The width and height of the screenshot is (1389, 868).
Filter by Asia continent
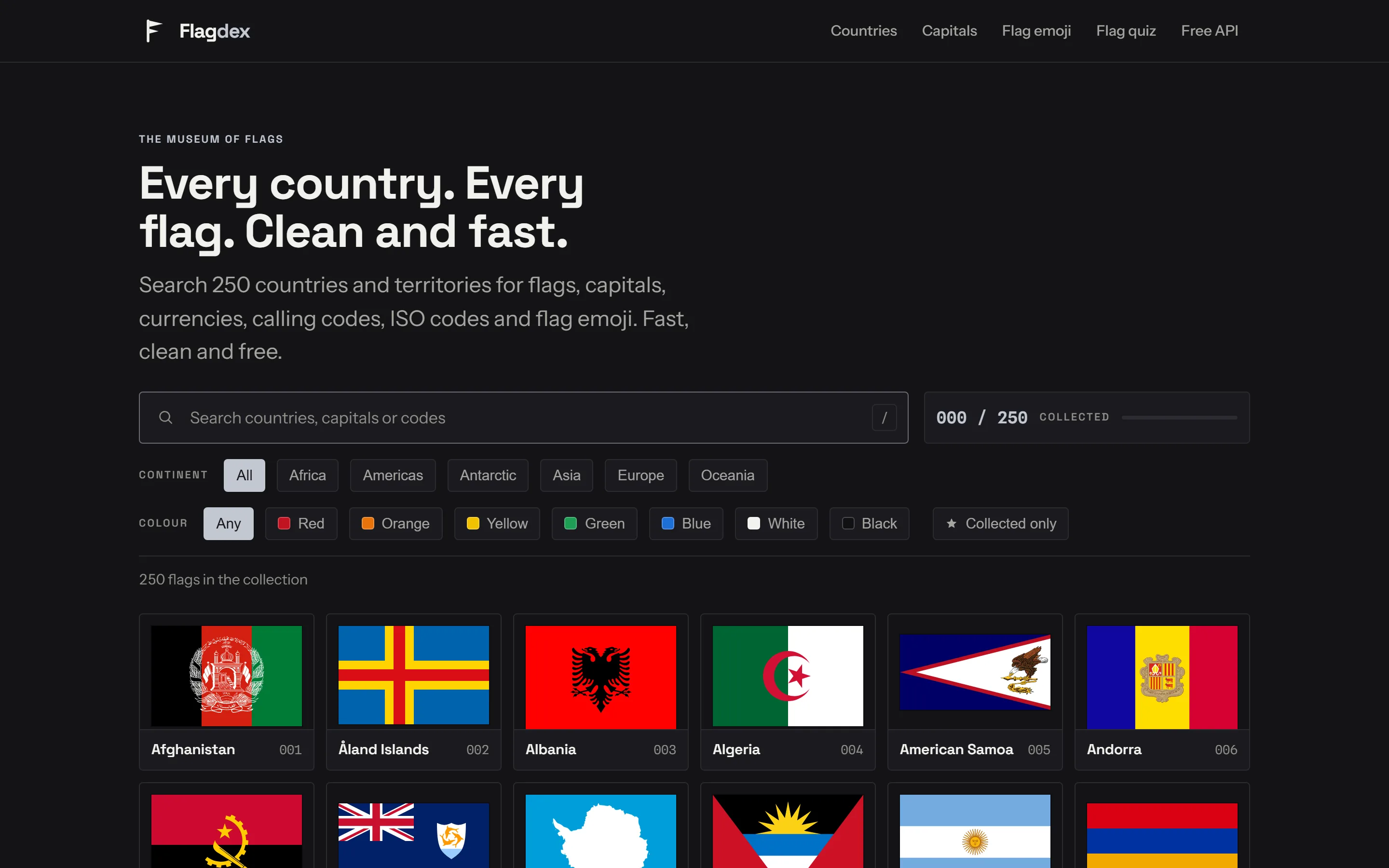pyautogui.click(x=566, y=475)
